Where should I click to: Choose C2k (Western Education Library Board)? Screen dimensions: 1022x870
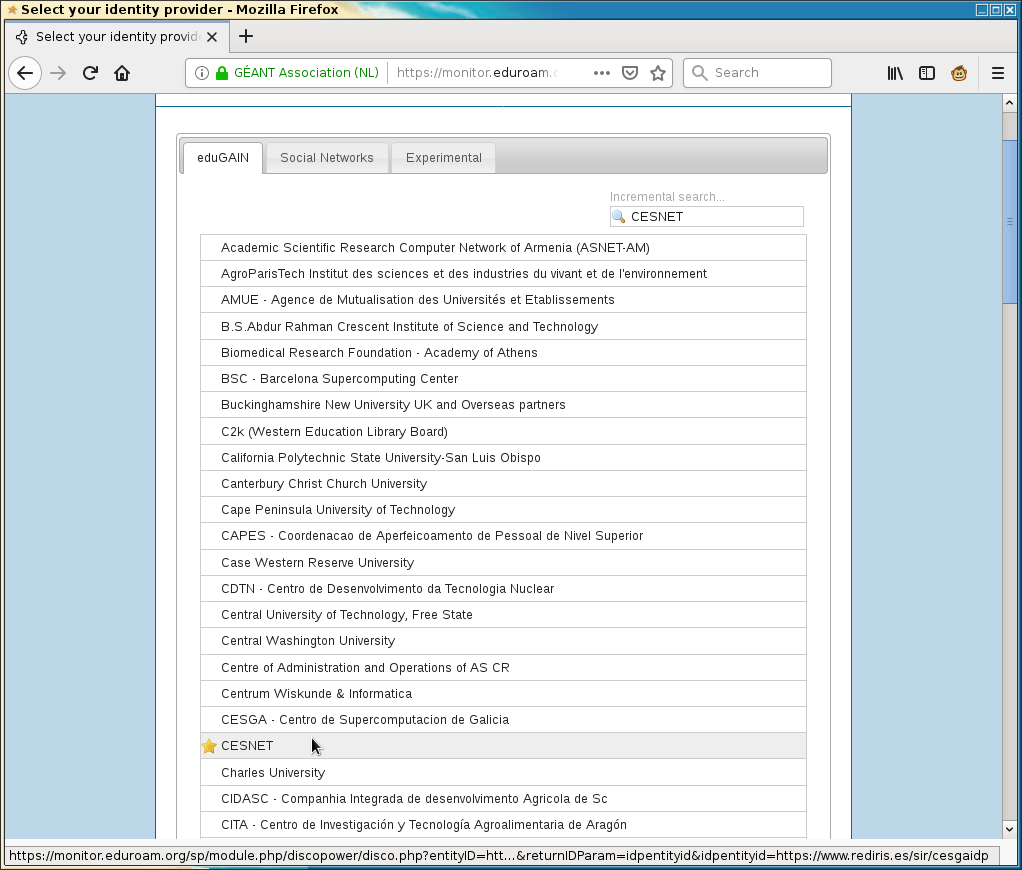point(503,431)
